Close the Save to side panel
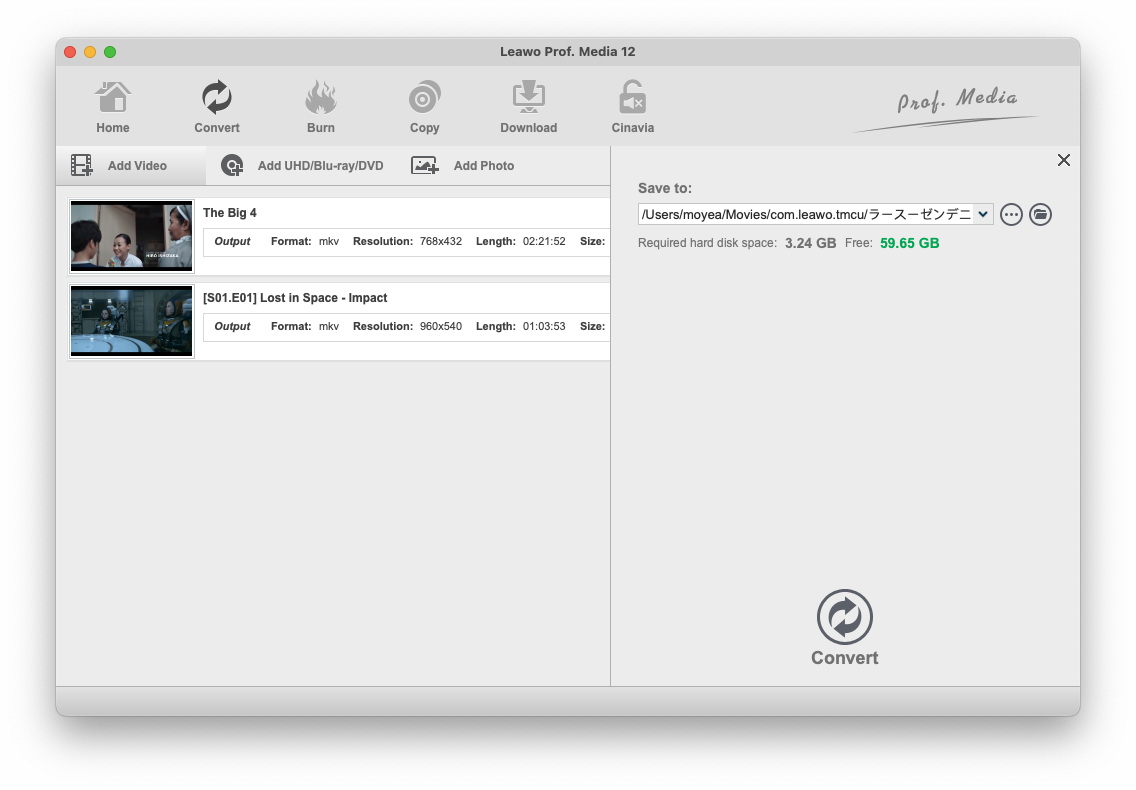This screenshot has width=1136, height=790. pos(1063,160)
